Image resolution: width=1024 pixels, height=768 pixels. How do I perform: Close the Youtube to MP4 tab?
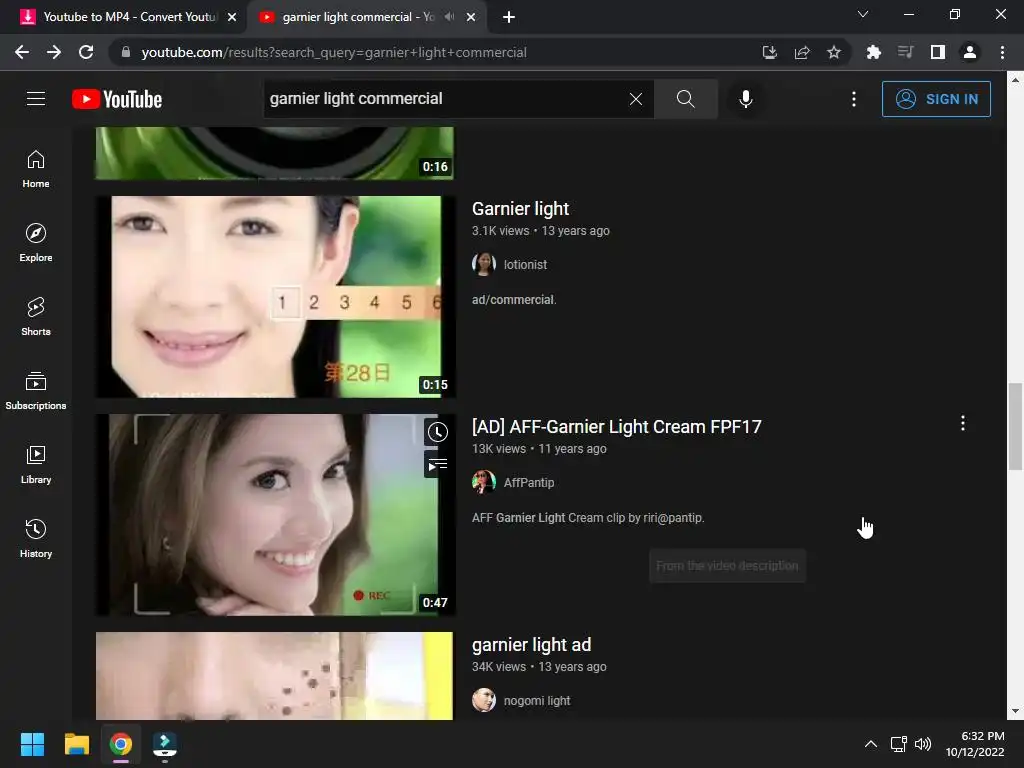click(232, 17)
